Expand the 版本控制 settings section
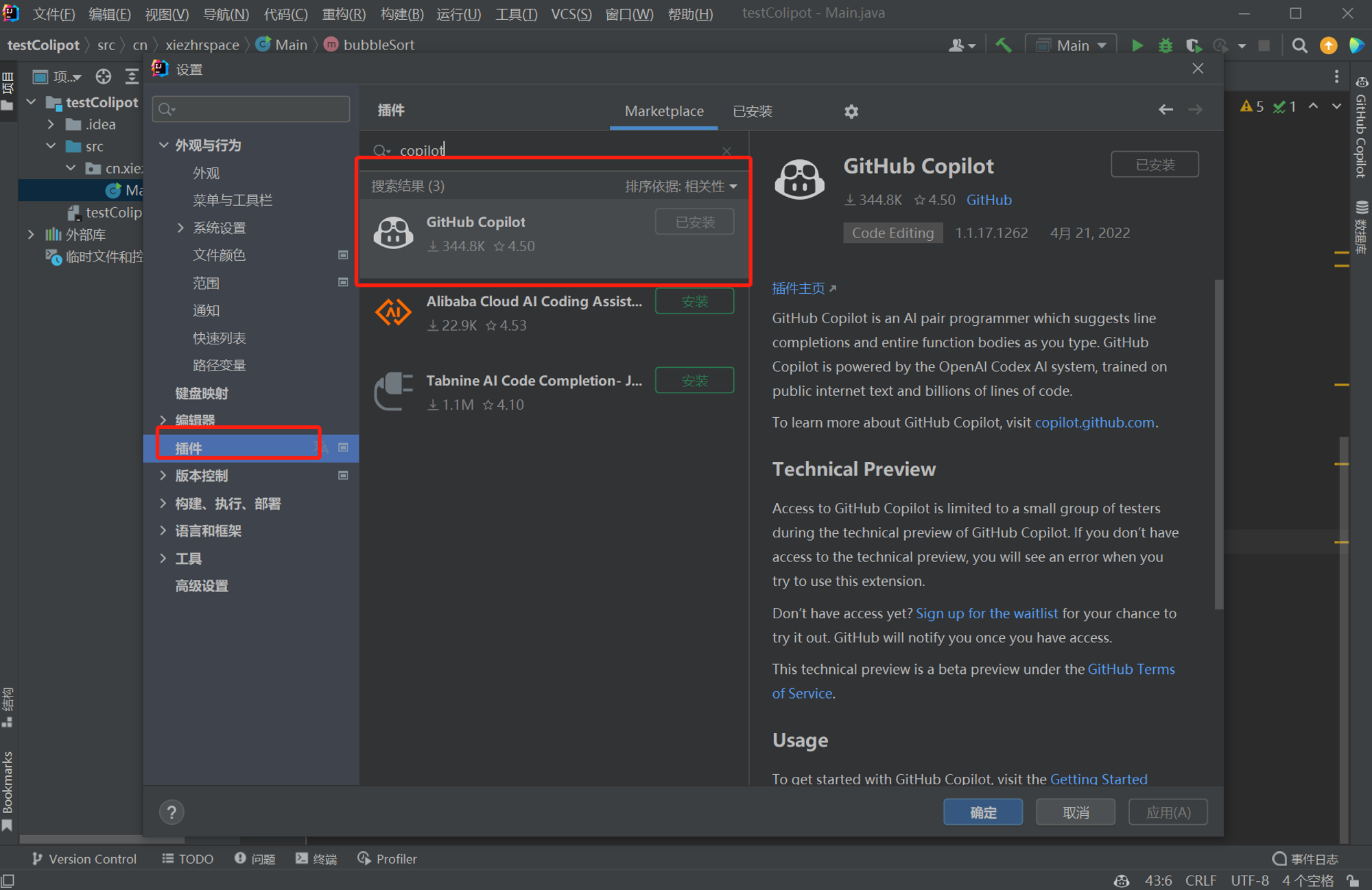The width and height of the screenshot is (1372, 890). coord(163,476)
